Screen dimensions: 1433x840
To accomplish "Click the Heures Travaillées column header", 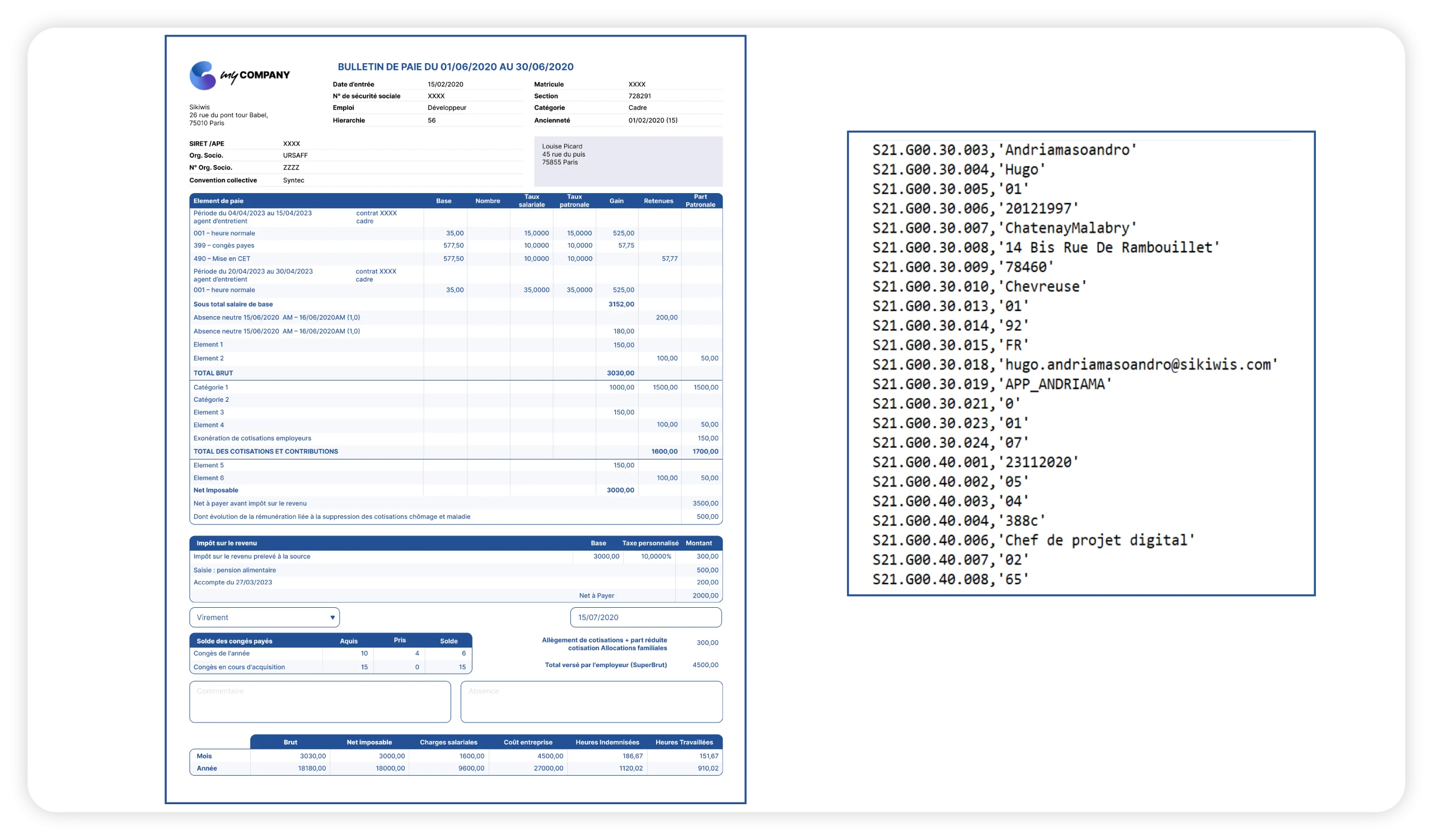I will (x=684, y=742).
